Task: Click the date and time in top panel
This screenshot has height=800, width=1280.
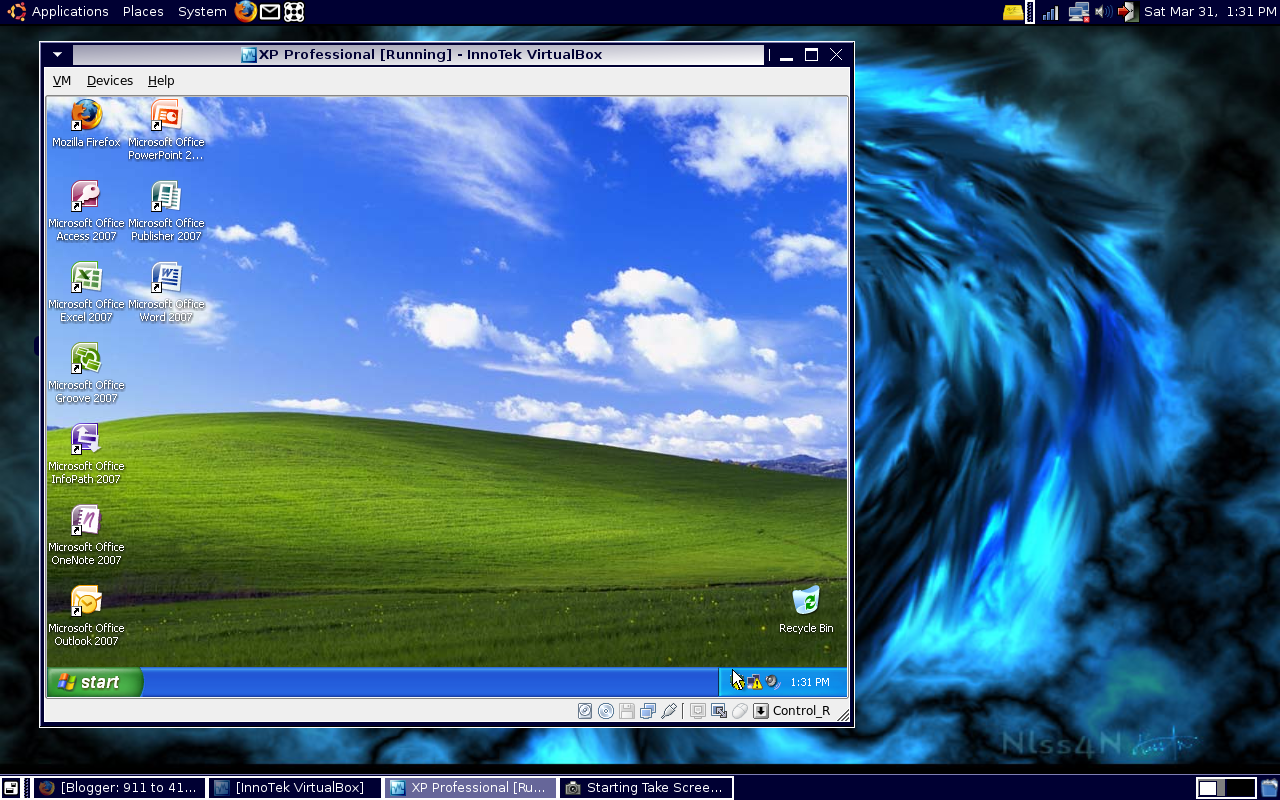Action: [1210, 12]
